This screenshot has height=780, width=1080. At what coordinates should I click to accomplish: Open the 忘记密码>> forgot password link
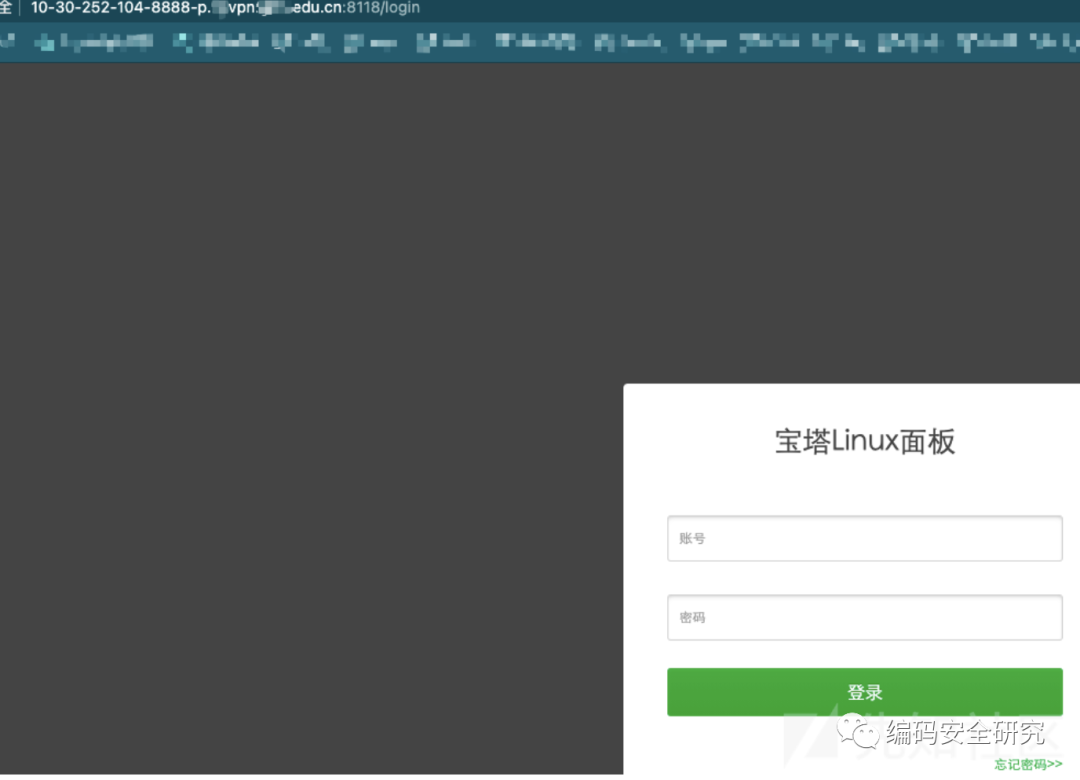1028,764
